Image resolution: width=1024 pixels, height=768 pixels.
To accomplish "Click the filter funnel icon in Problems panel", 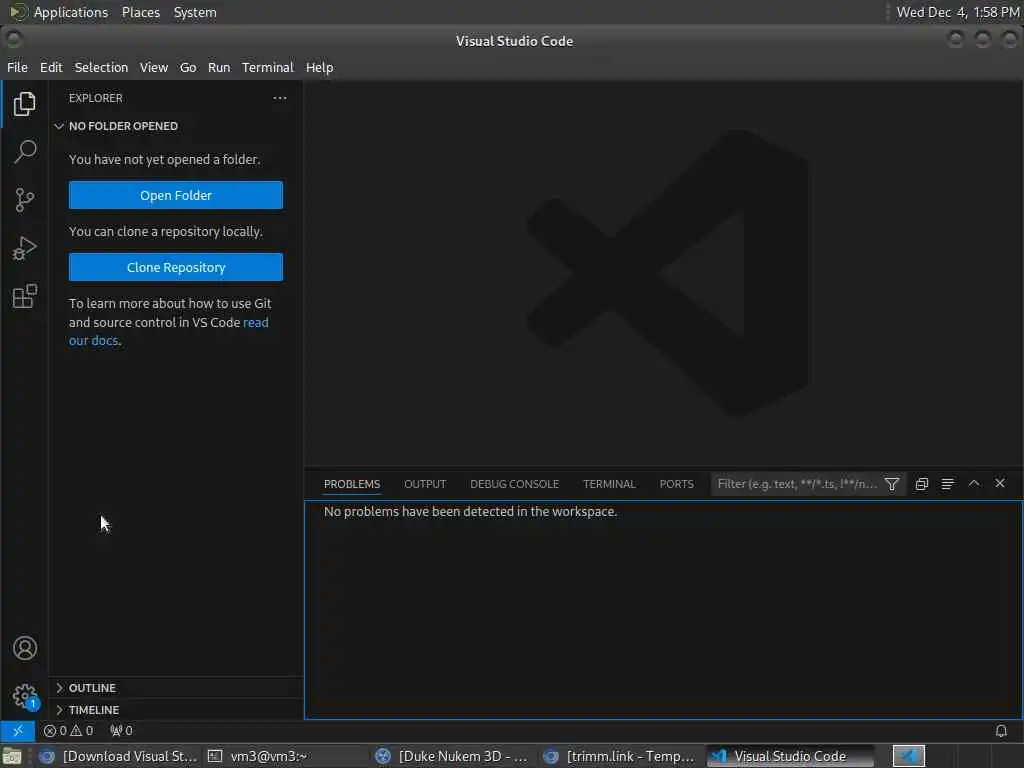I will pos(892,484).
